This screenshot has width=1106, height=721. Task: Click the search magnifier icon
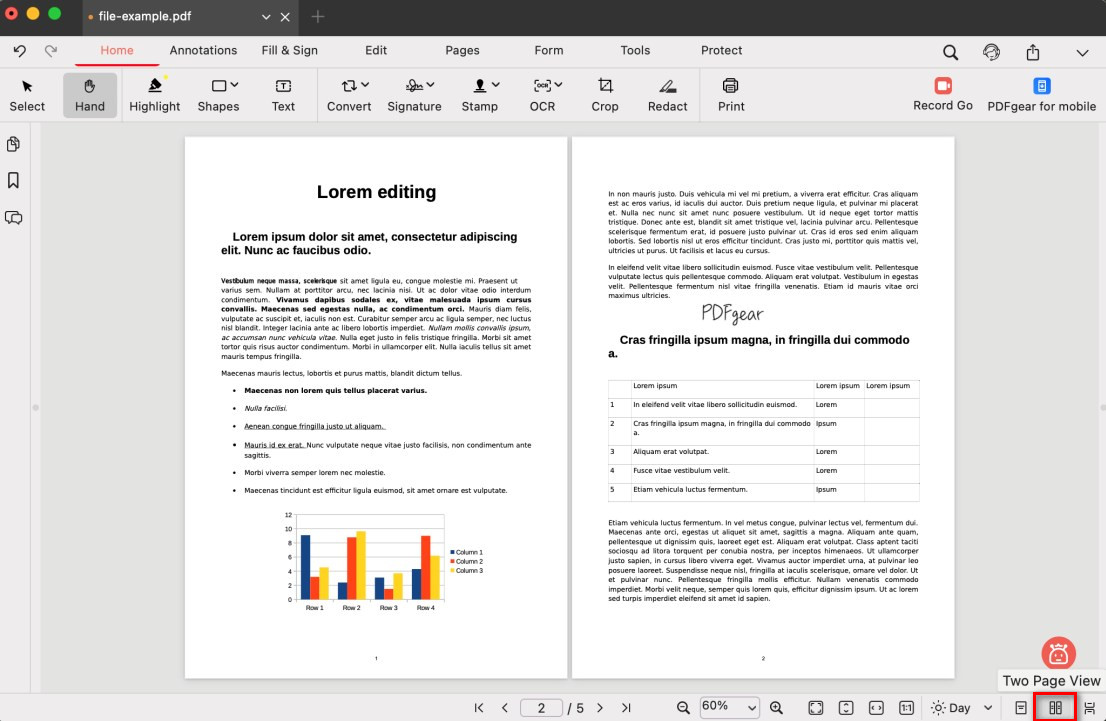click(x=950, y=52)
